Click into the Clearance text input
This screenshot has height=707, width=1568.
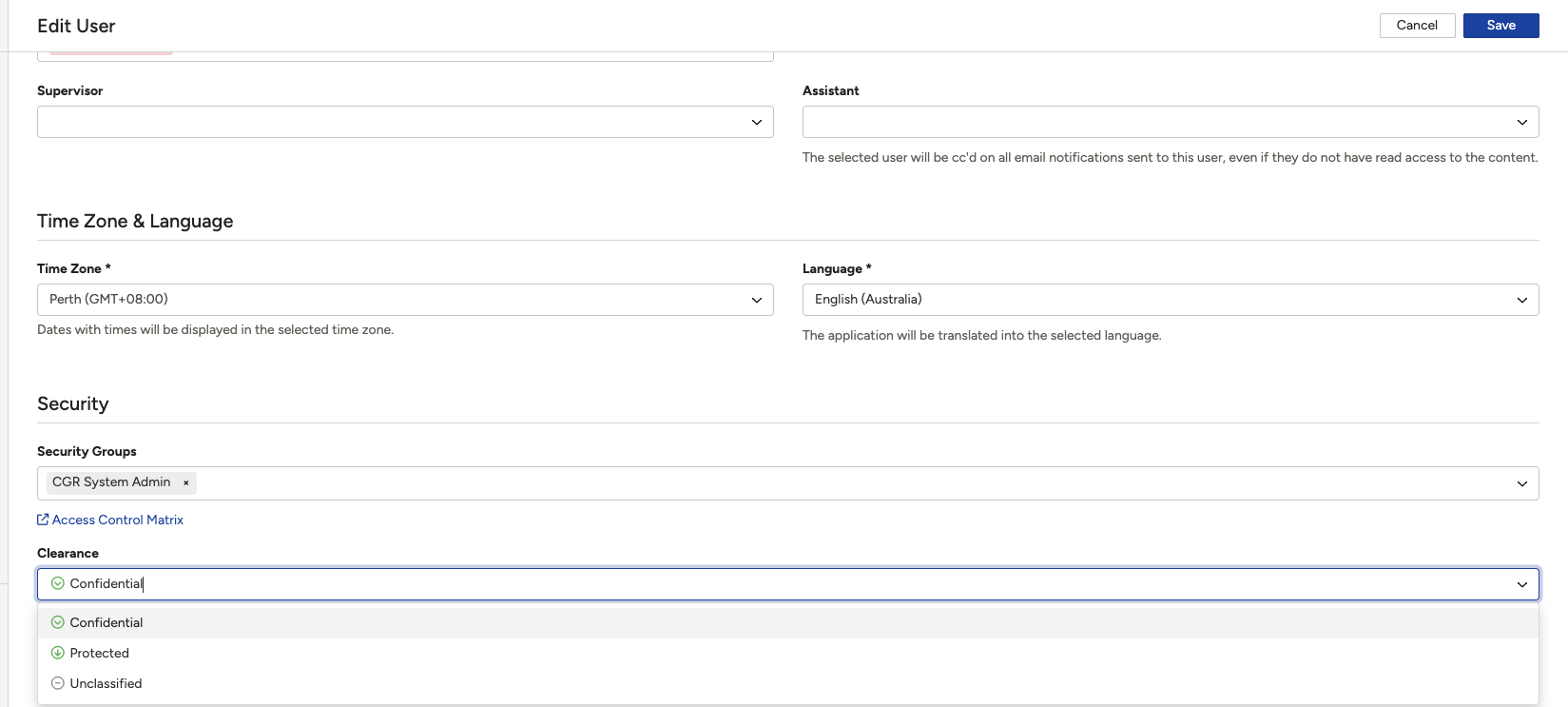point(788,584)
